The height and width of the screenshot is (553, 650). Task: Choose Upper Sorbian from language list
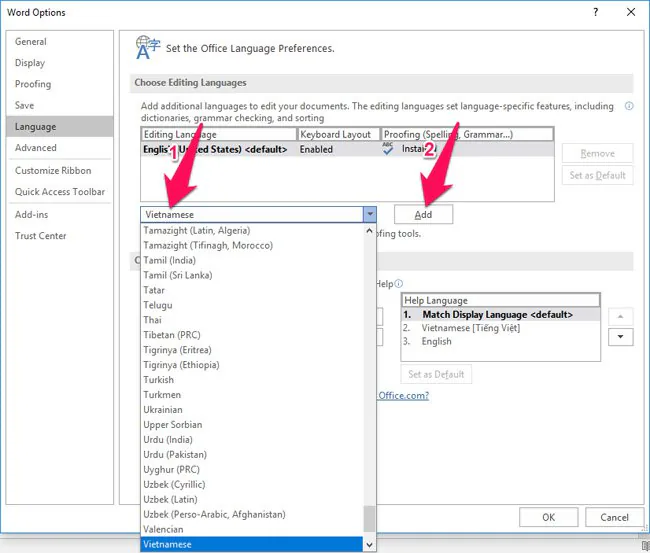(252, 424)
